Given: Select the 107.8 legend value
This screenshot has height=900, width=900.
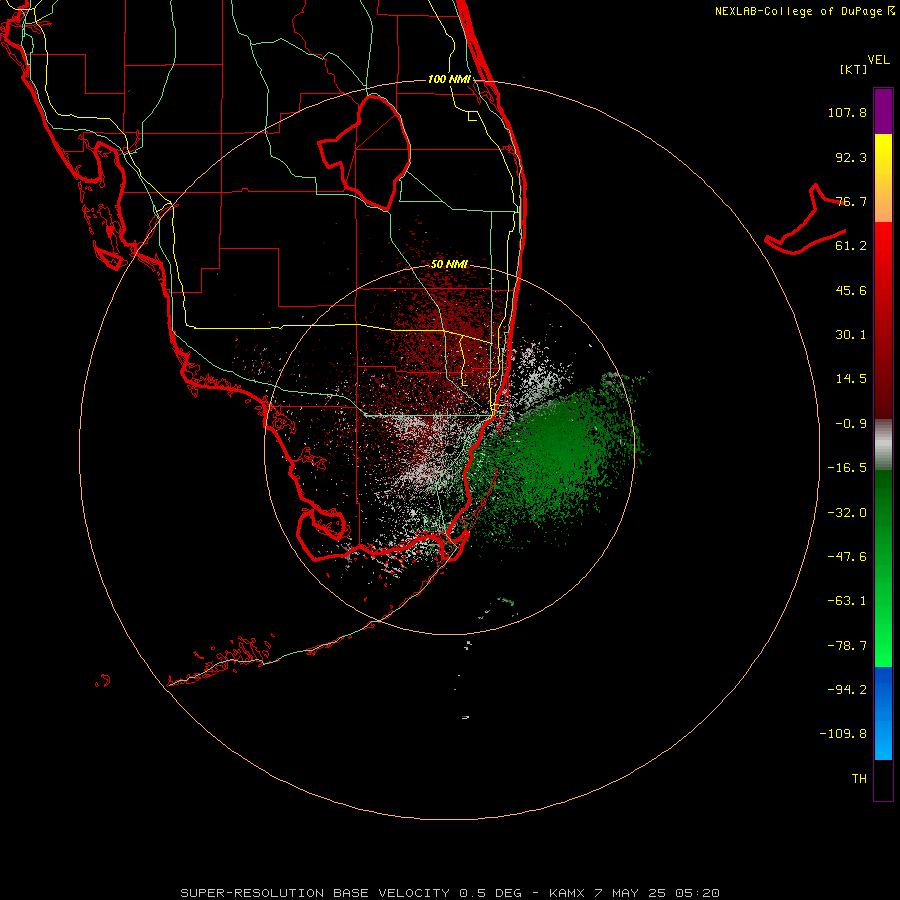Looking at the screenshot, I should [x=847, y=112].
